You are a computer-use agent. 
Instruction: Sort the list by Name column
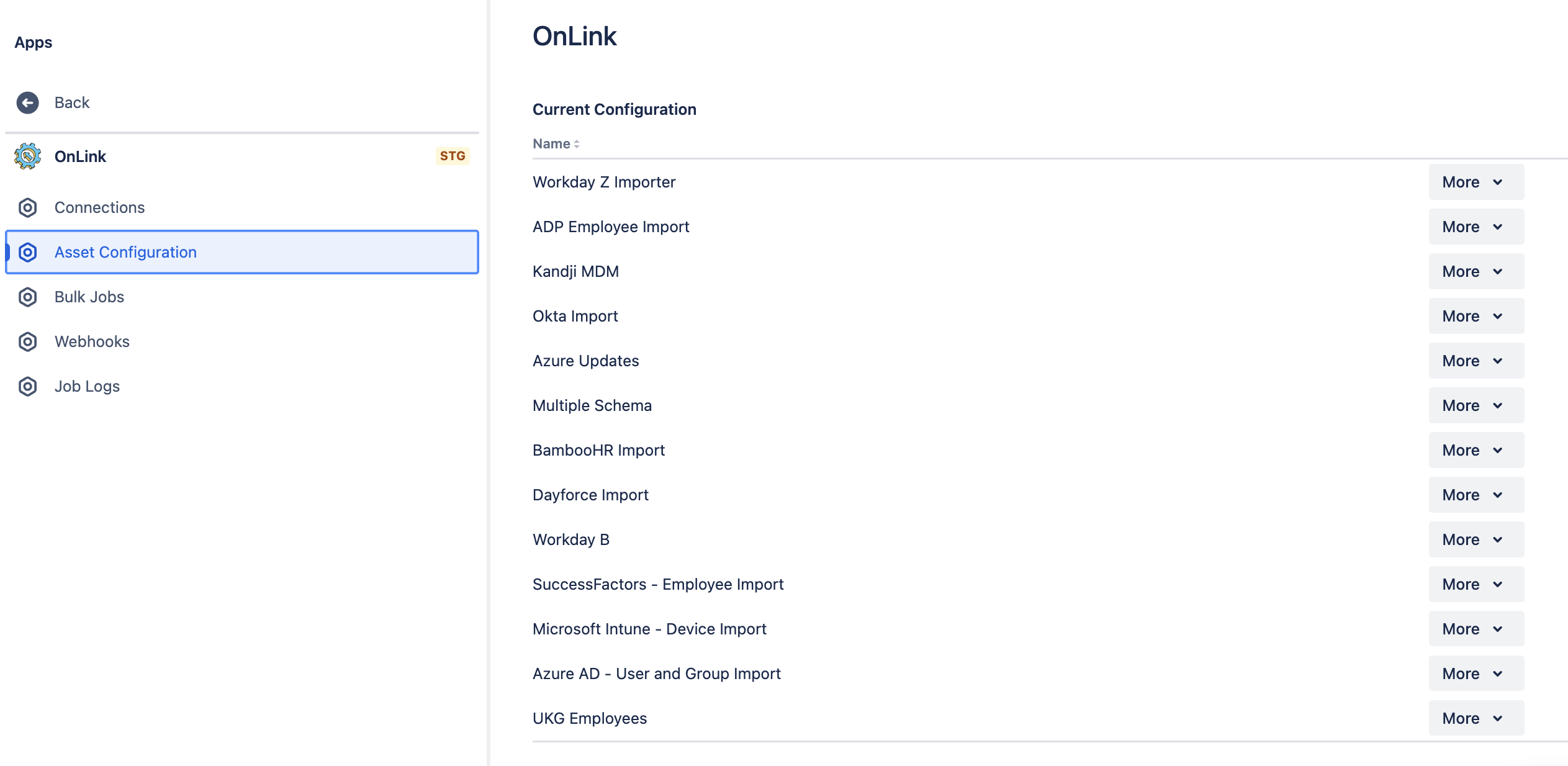click(x=556, y=143)
